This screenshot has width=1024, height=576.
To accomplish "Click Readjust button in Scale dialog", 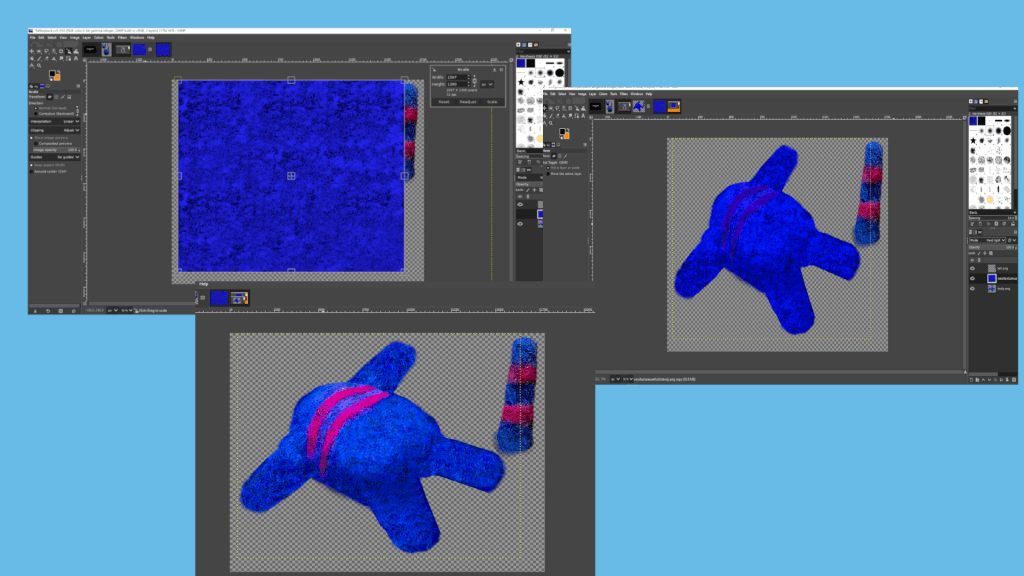I will click(x=468, y=102).
